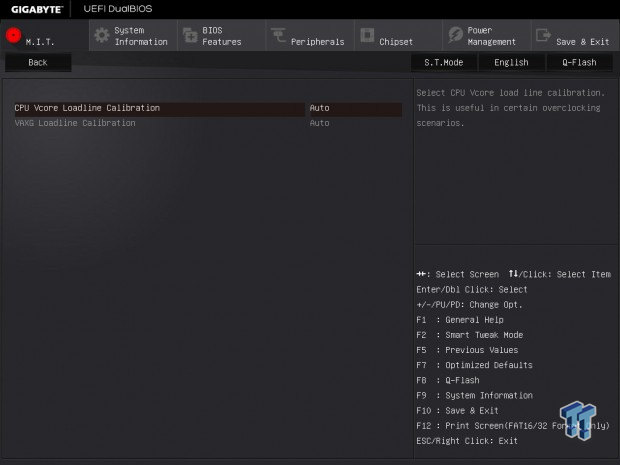The width and height of the screenshot is (620, 465).
Task: Select the Chipset tab
Action: (x=398, y=35)
